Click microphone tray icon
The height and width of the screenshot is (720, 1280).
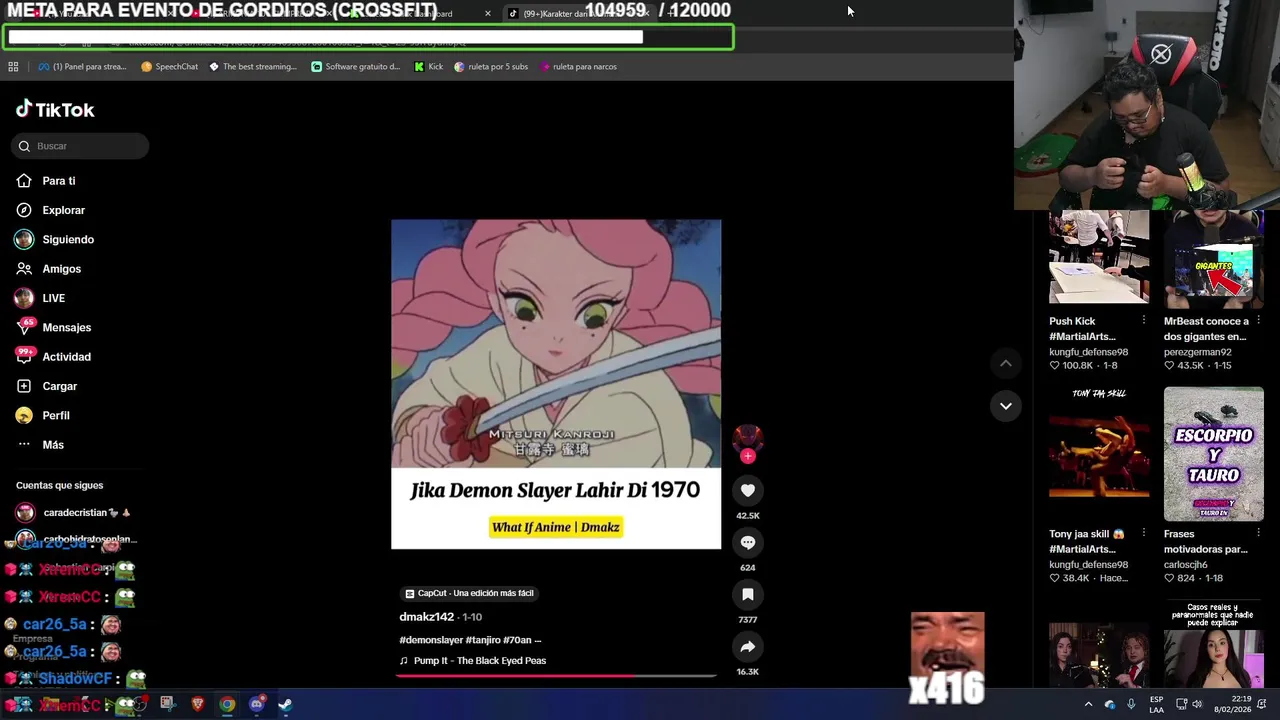click(x=1131, y=704)
